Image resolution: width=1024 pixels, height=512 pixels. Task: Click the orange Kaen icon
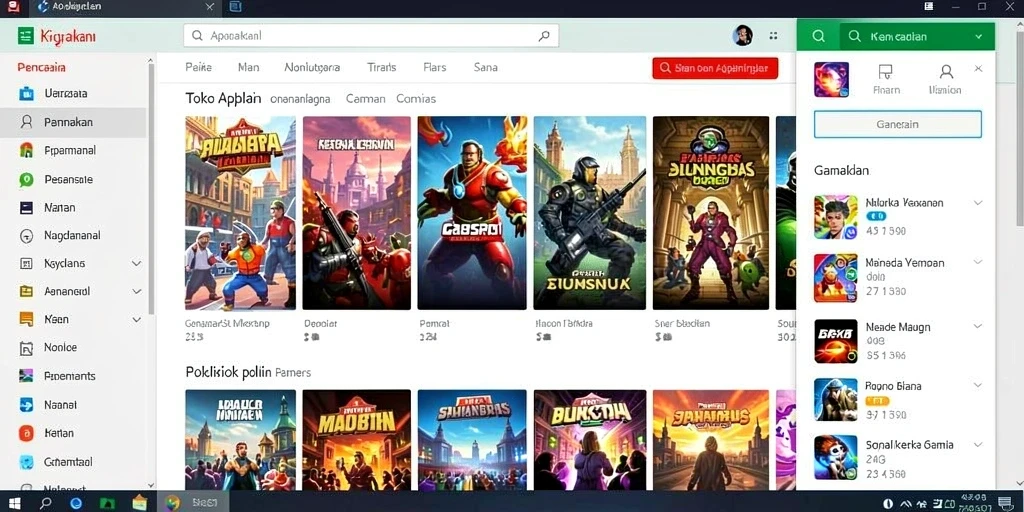tap(26, 319)
